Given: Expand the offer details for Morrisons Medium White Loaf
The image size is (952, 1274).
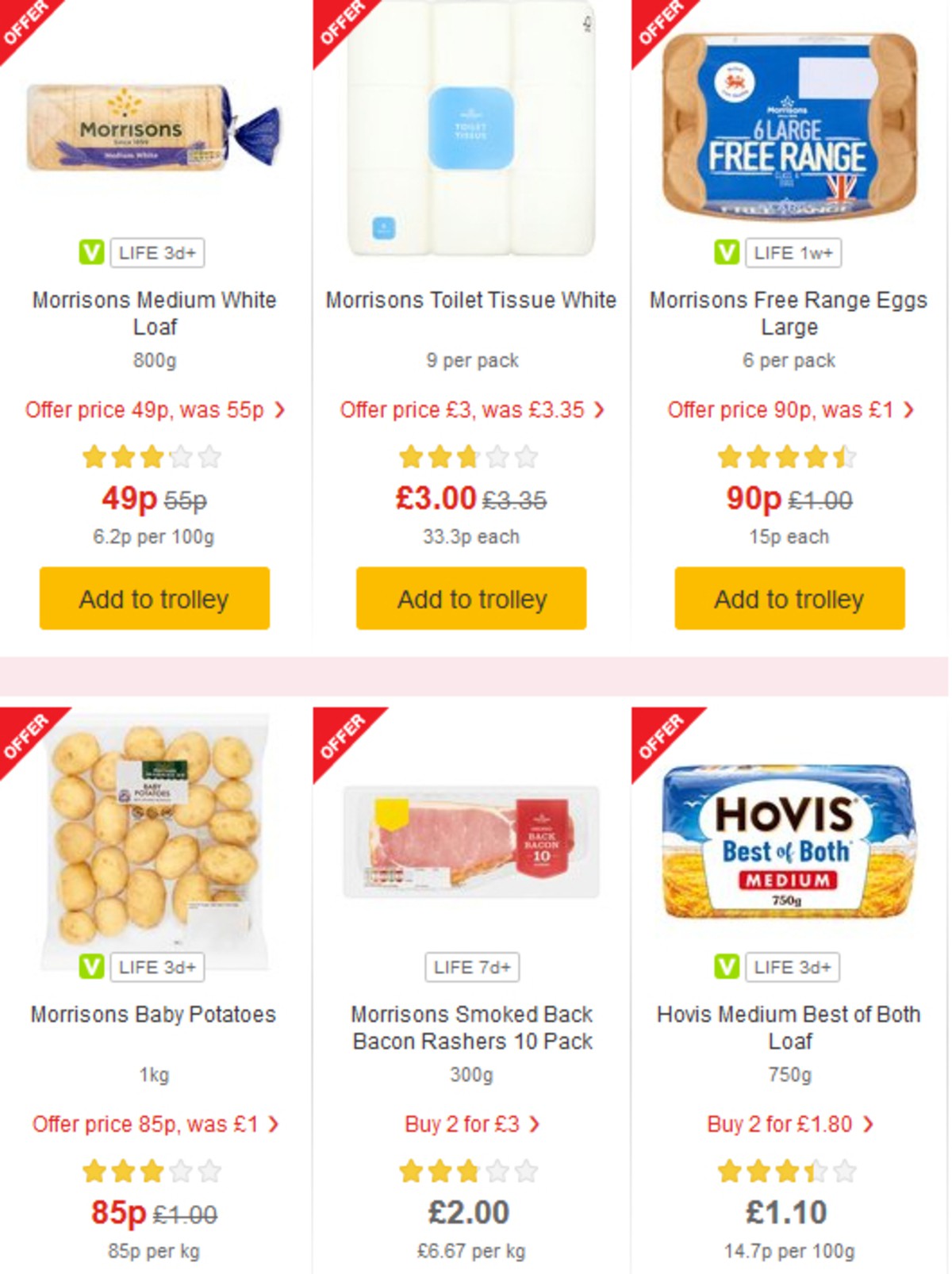Looking at the screenshot, I should coord(154,410).
